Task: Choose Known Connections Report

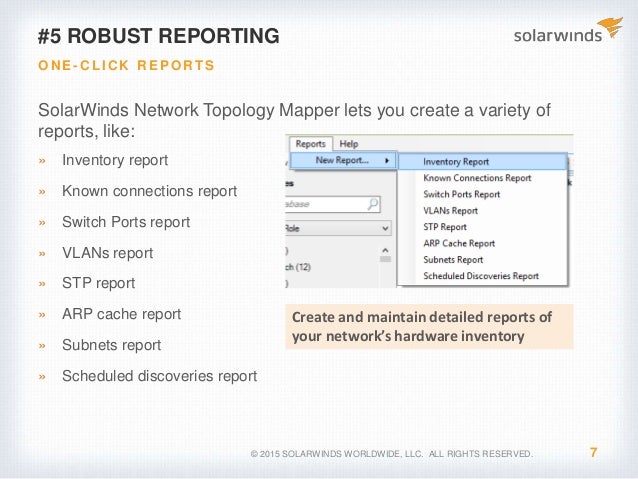Action: [x=482, y=178]
